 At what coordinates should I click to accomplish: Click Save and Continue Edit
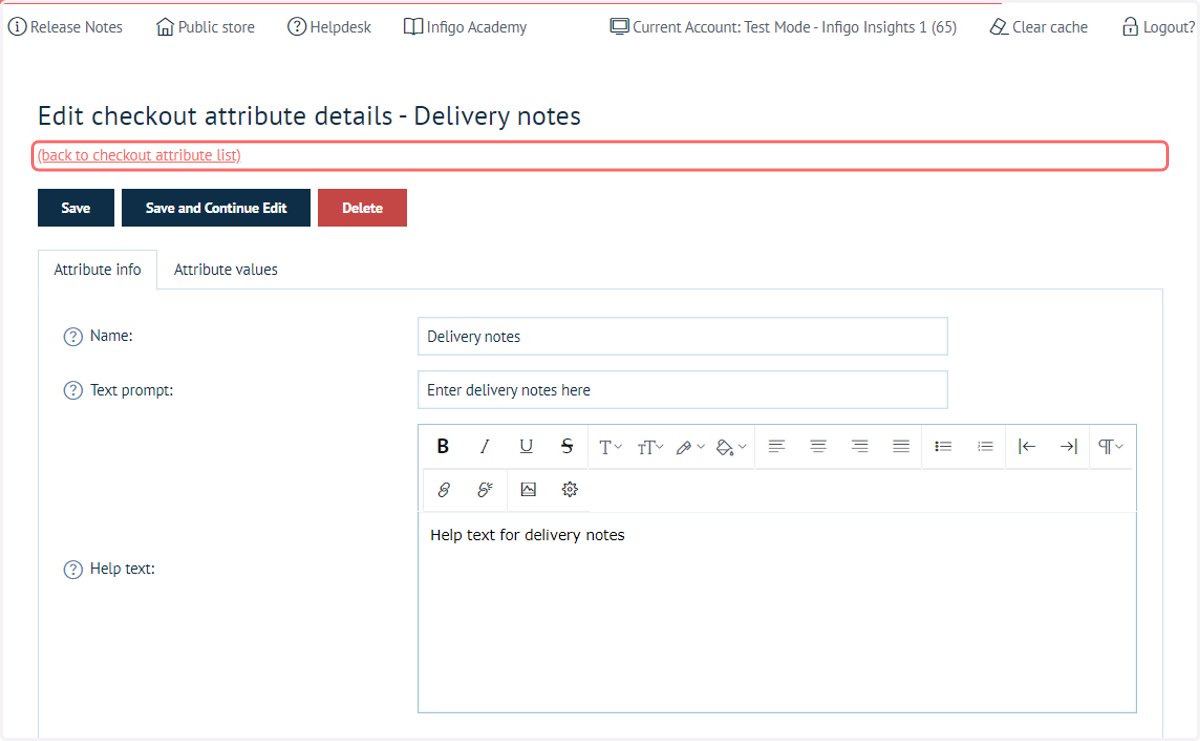(x=216, y=208)
